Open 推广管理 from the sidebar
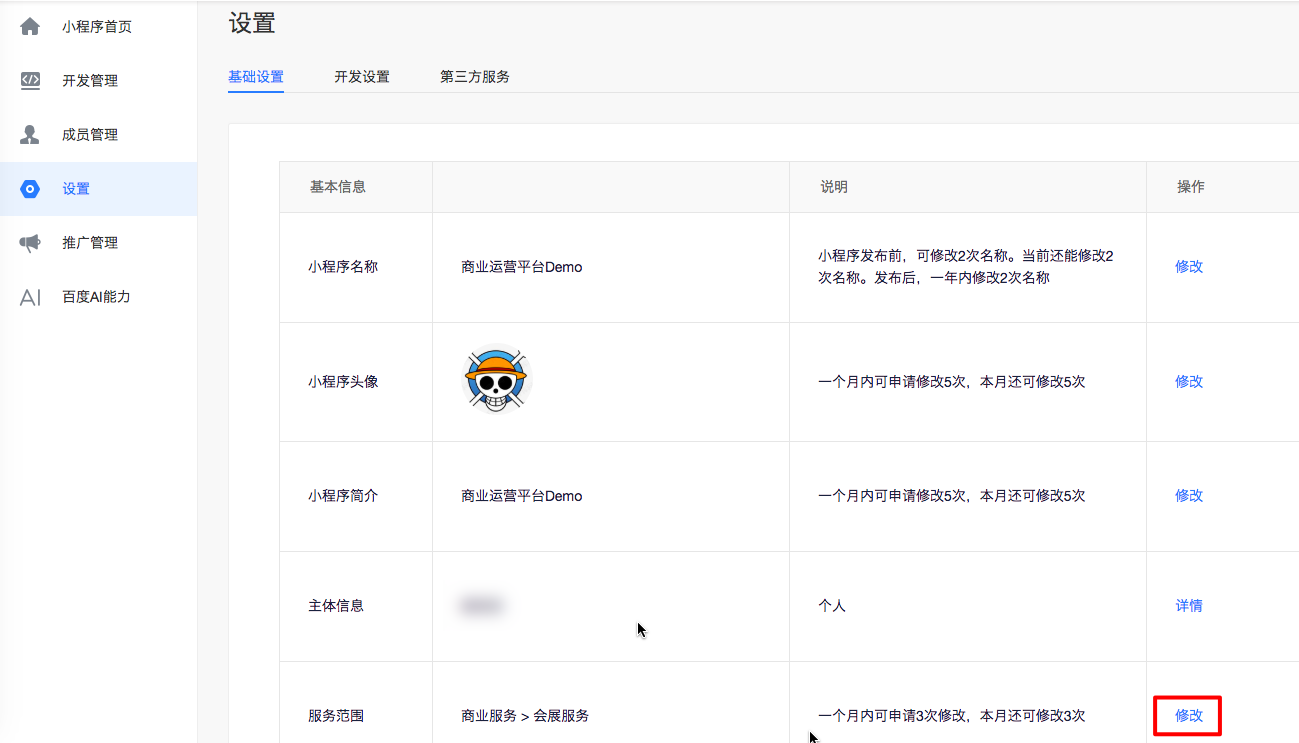Image resolution: width=1299 pixels, height=743 pixels. point(90,243)
